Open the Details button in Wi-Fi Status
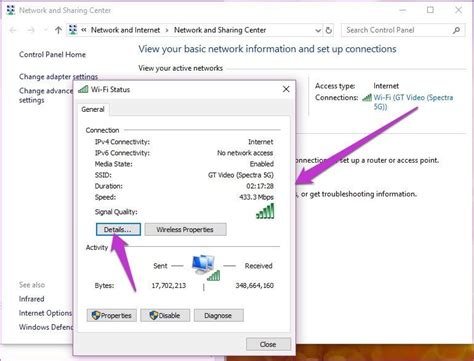The width and height of the screenshot is (474, 361). tap(118, 229)
